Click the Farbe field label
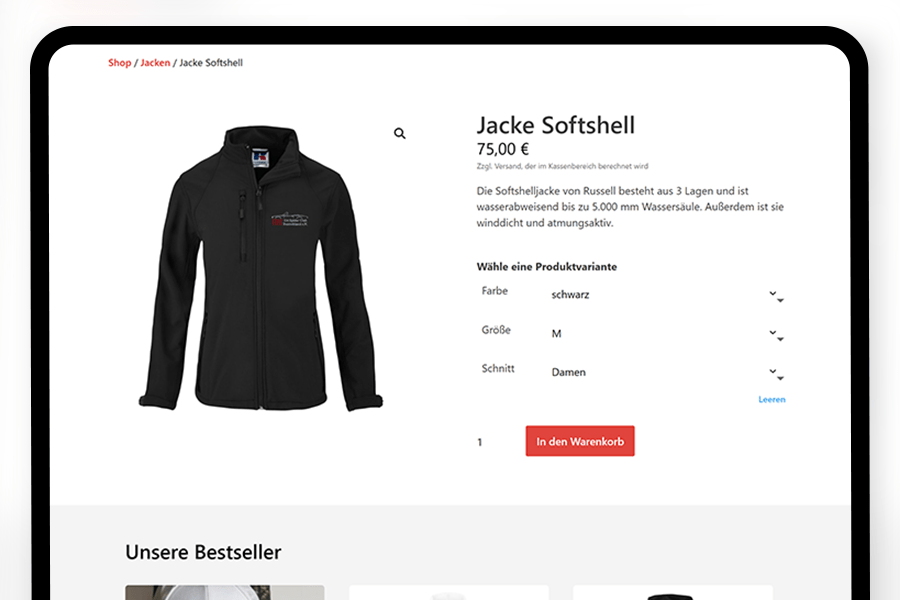Image resolution: width=900 pixels, height=600 pixels. (x=494, y=291)
